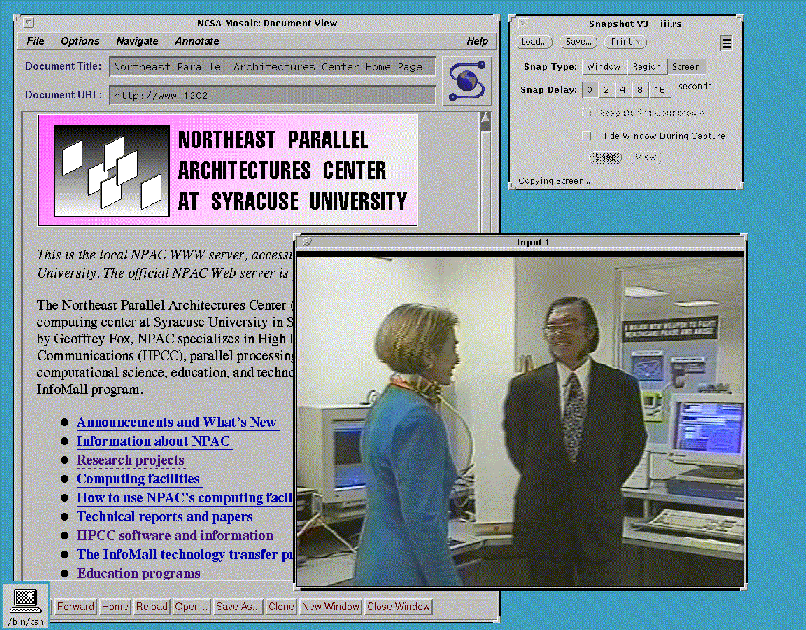This screenshot has height=630, width=806.
Task: Open the Education programs link
Action: pos(139,573)
